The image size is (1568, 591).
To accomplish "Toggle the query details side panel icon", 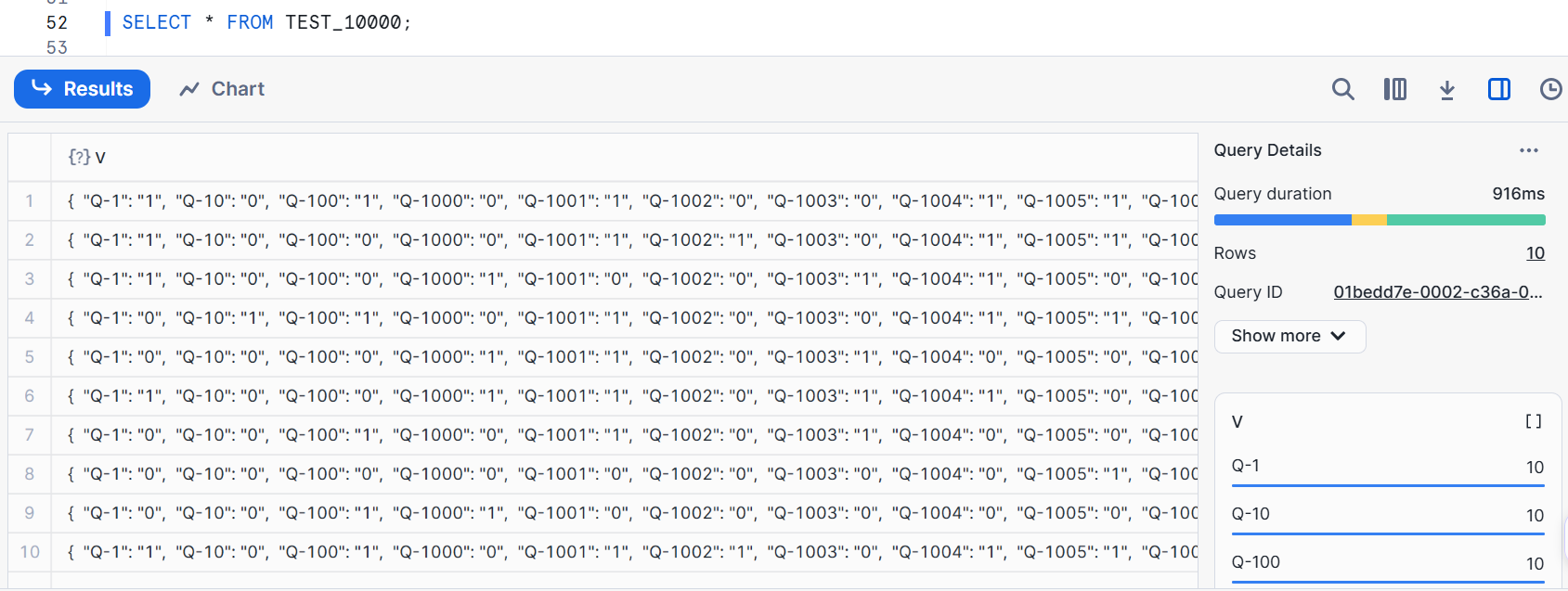I will tap(1498, 89).
